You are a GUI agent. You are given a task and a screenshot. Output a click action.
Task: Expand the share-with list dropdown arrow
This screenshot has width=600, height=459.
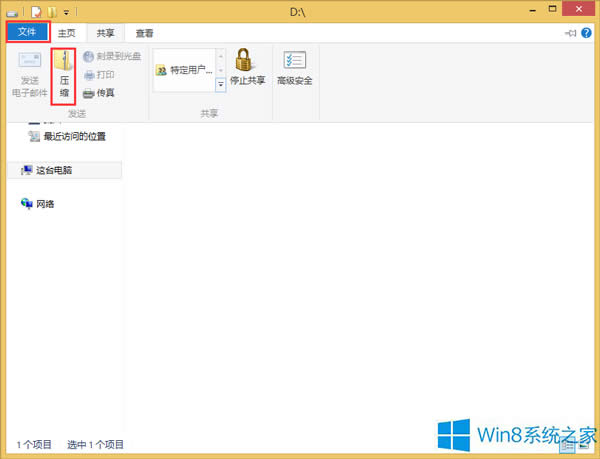[221, 87]
